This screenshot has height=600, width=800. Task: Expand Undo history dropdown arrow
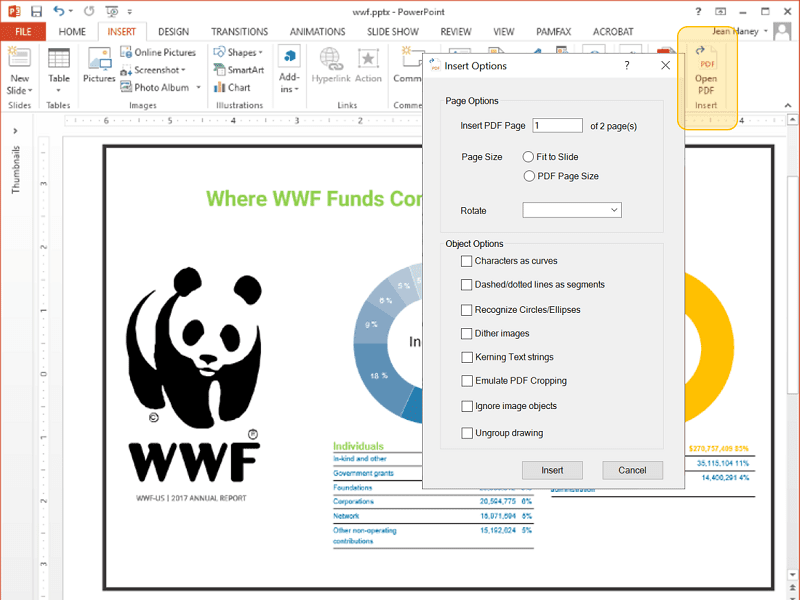coord(70,11)
